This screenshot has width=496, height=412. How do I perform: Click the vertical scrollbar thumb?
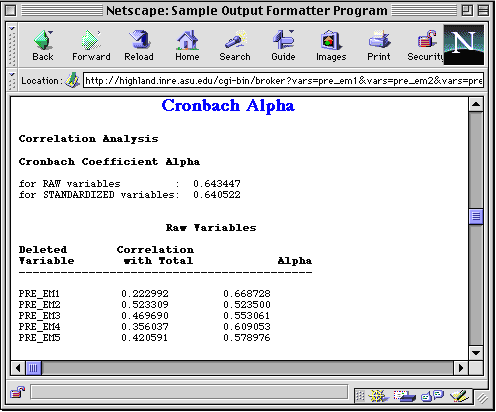coord(476,217)
